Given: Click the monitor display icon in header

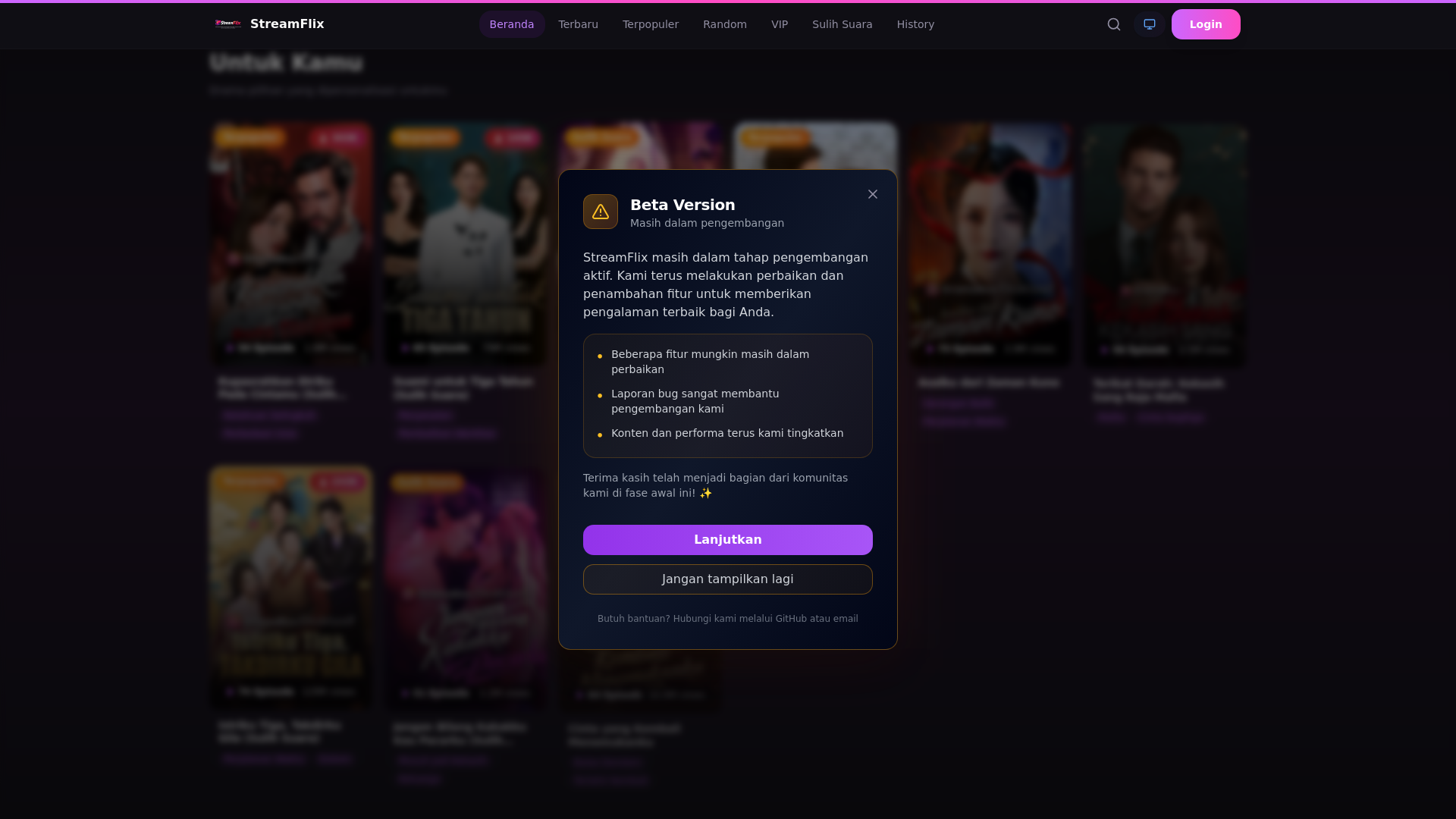Looking at the screenshot, I should coord(1150,24).
